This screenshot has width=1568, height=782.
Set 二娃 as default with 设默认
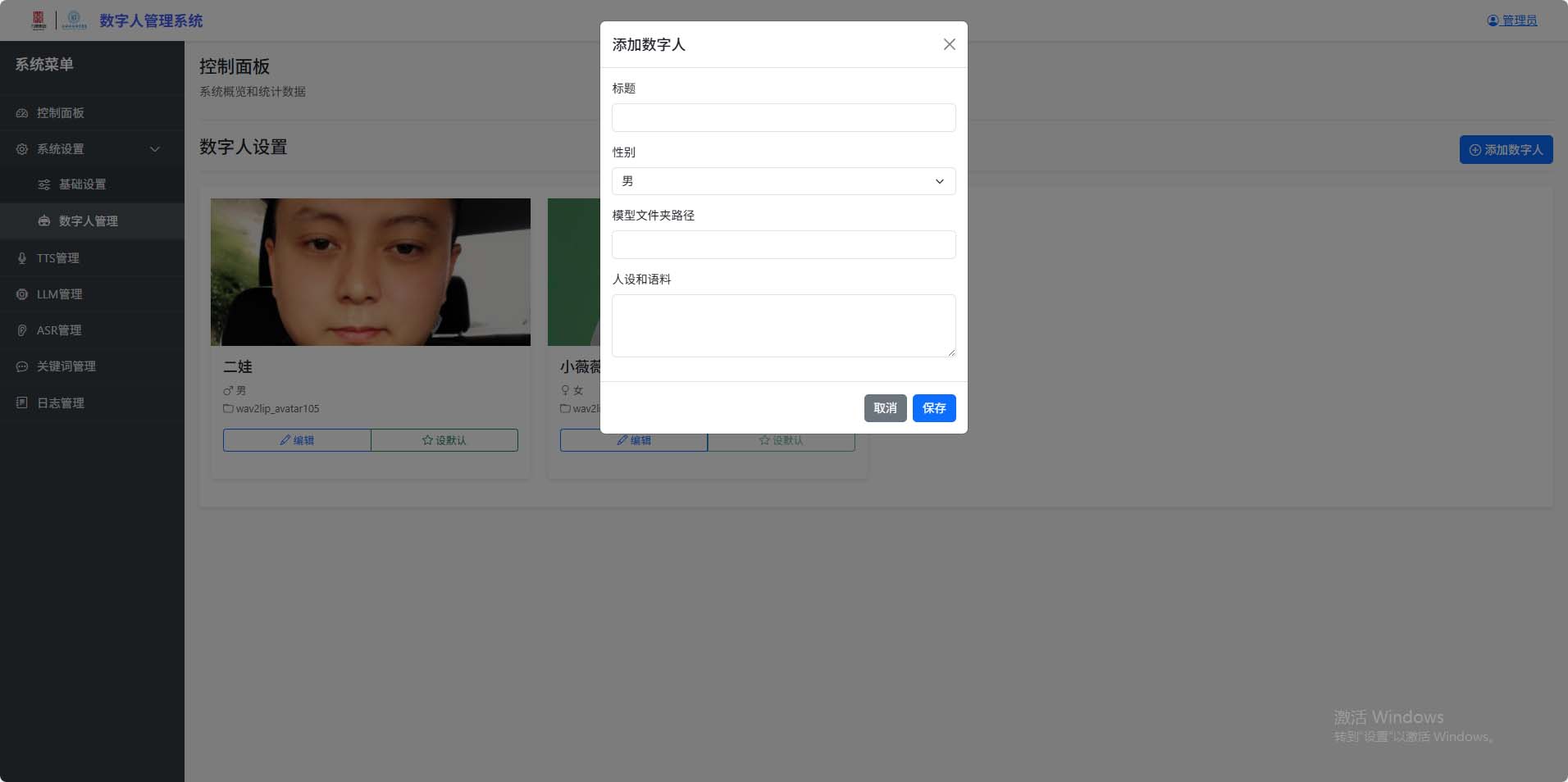pyautogui.click(x=444, y=440)
